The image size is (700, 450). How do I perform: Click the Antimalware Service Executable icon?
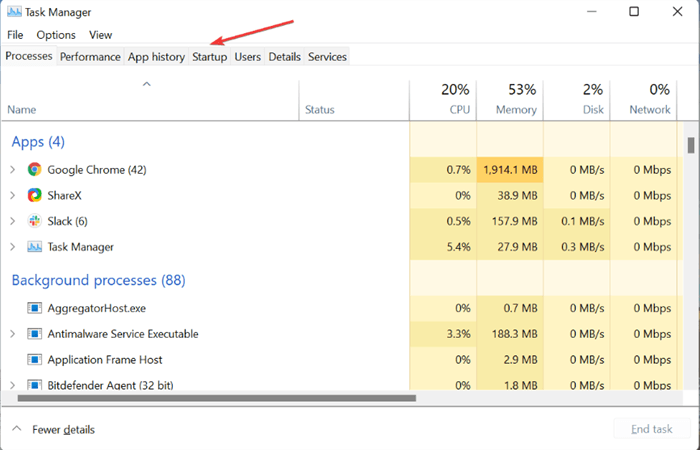click(34, 334)
